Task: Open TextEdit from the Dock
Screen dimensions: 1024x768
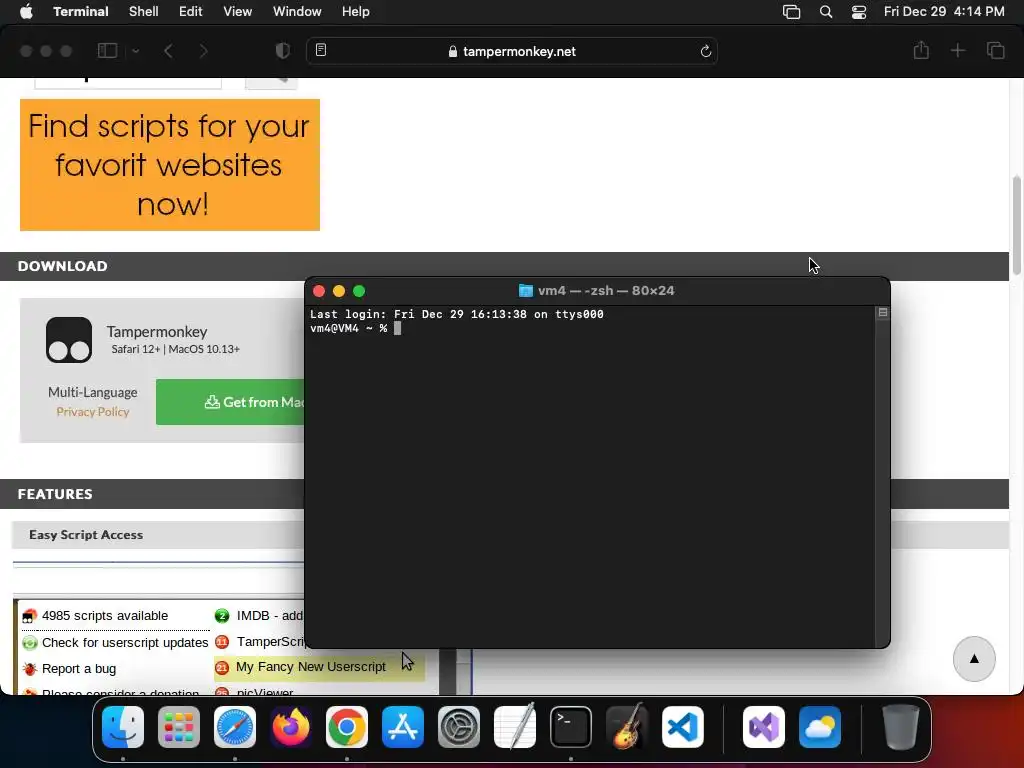Action: click(515, 727)
